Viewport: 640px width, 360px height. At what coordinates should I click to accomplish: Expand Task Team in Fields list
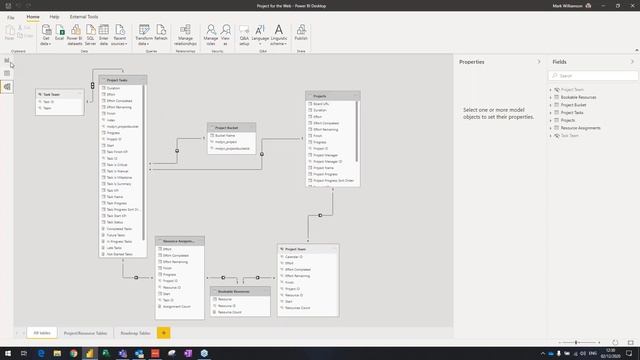(x=551, y=136)
